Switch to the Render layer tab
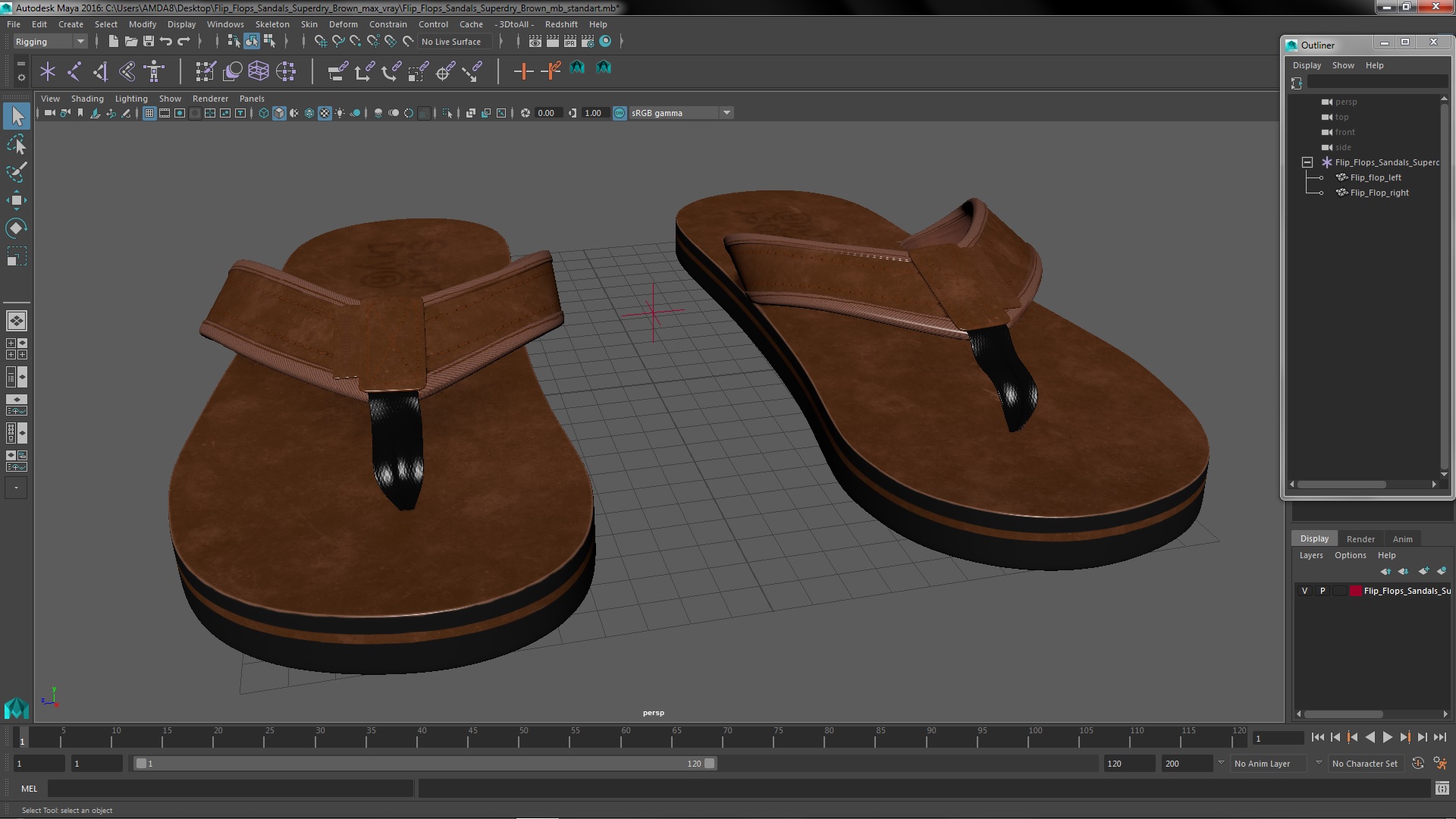The height and width of the screenshot is (819, 1456). [1360, 539]
